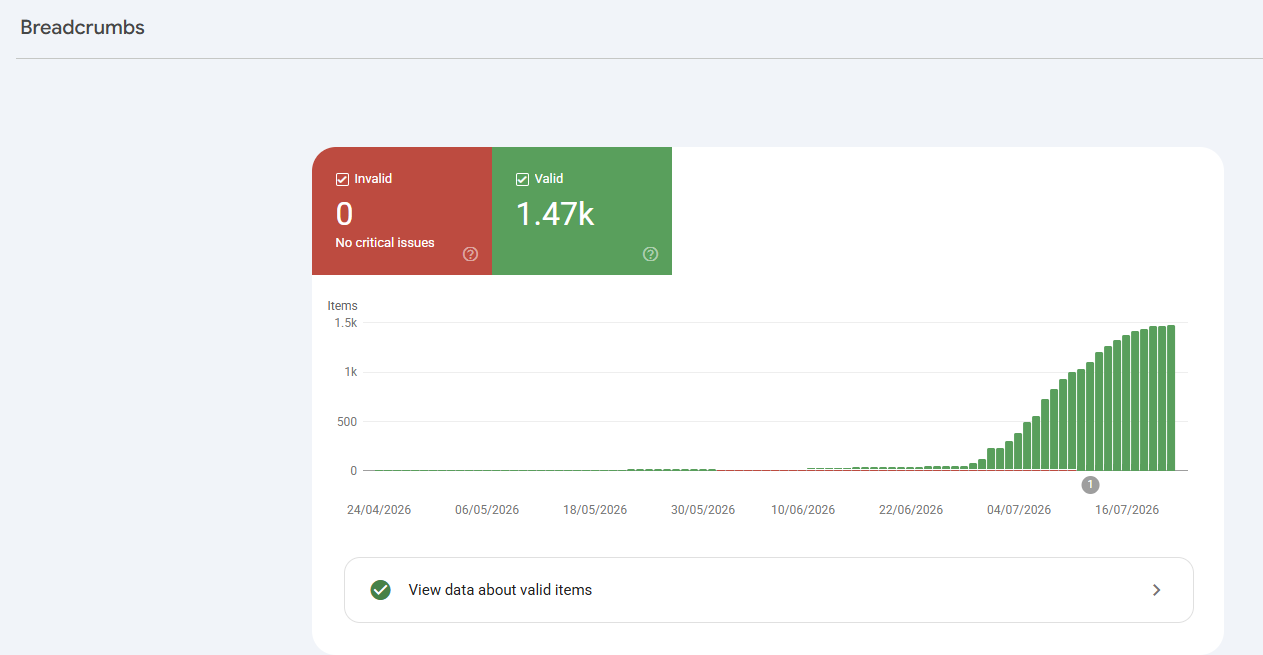Click the 18/05/2026 axis date
The height and width of the screenshot is (655, 1263).
(595, 510)
